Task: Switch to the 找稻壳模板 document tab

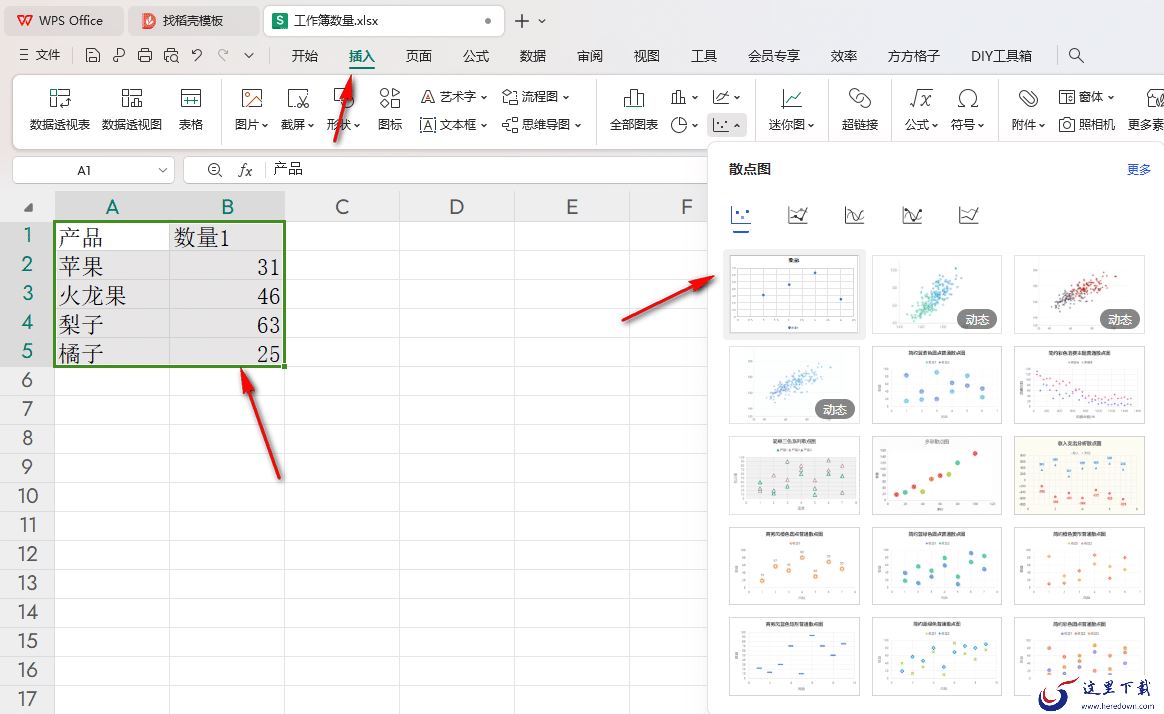Action: [x=192, y=21]
